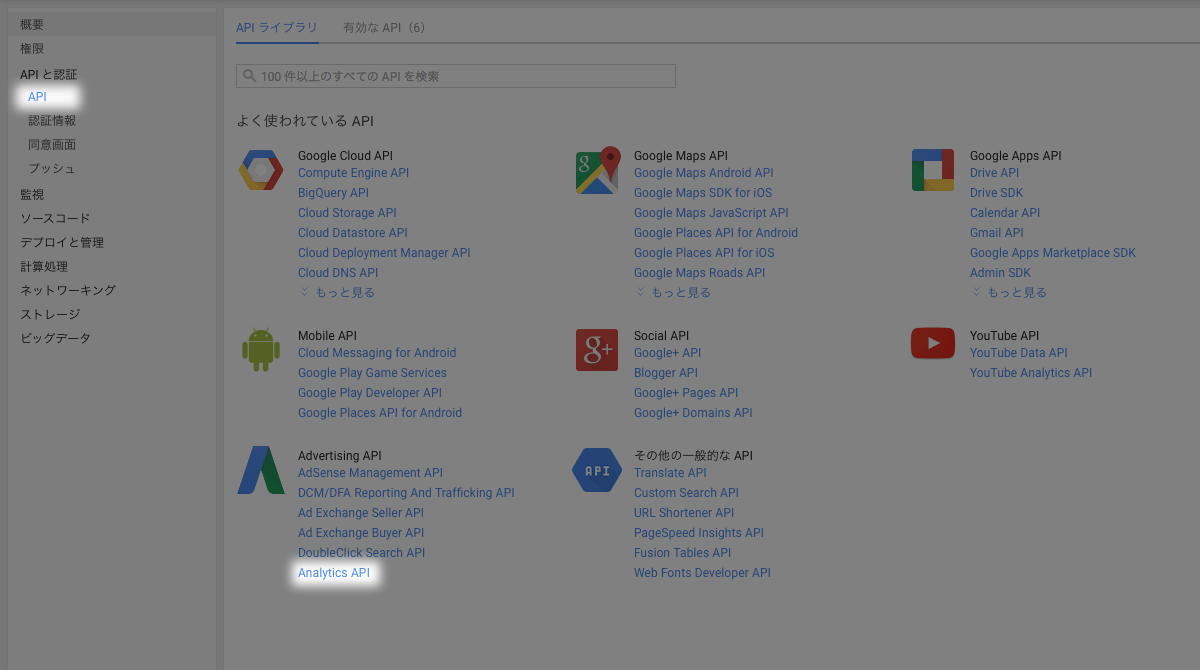Open the Cloud Storage API link
The width and height of the screenshot is (1200, 670).
347,213
